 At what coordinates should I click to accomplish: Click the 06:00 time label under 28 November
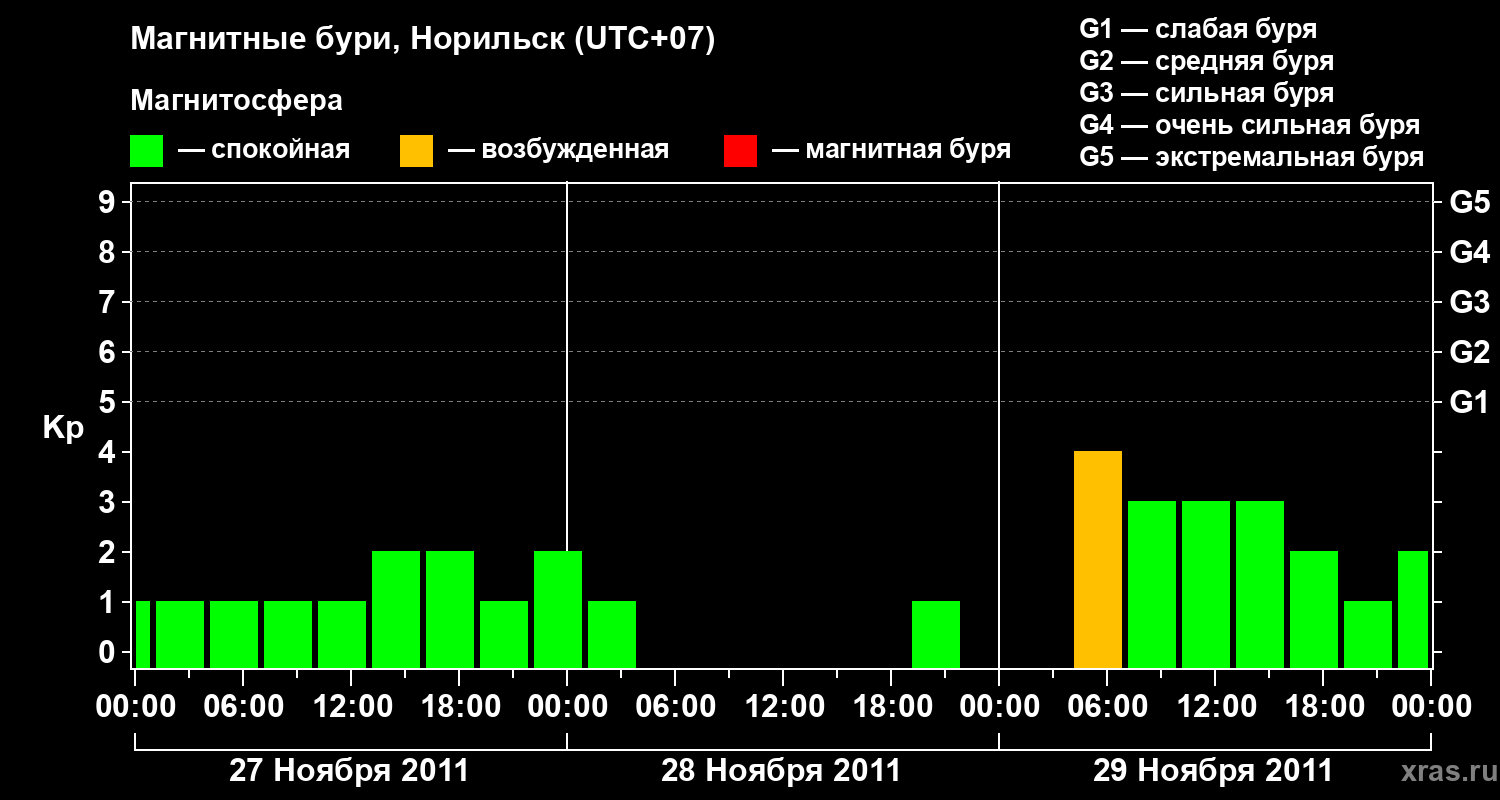click(675, 707)
